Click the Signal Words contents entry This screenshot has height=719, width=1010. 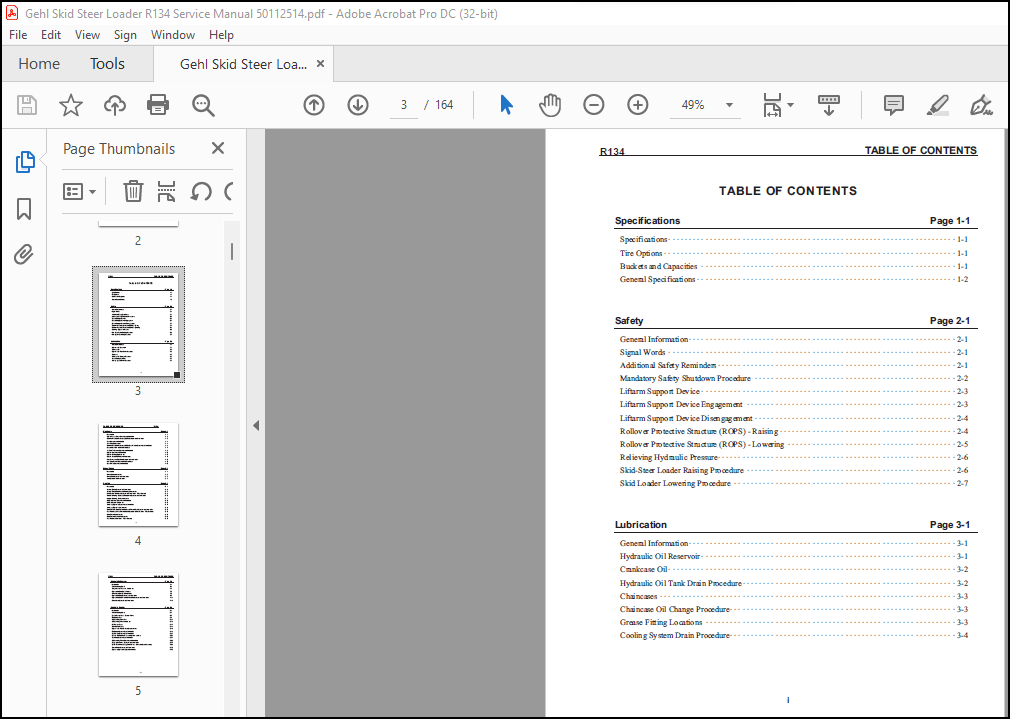click(x=642, y=352)
